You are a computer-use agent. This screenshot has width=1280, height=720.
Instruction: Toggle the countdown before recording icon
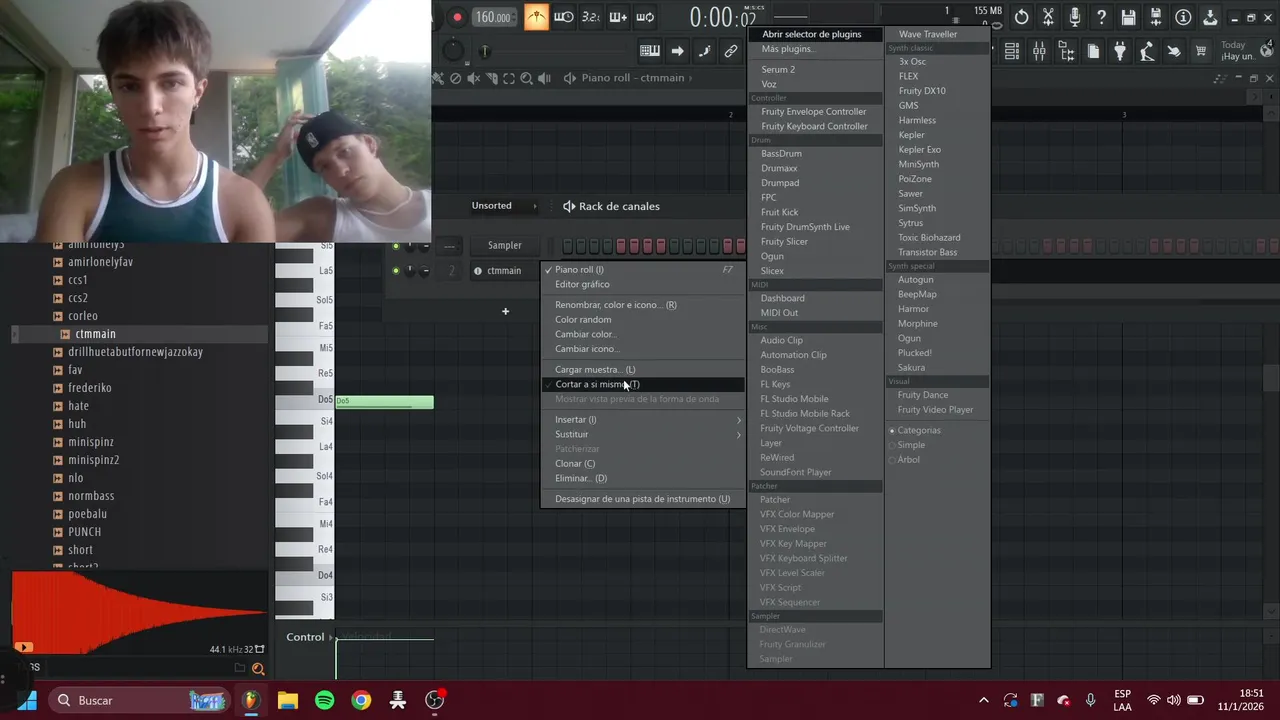tap(591, 17)
